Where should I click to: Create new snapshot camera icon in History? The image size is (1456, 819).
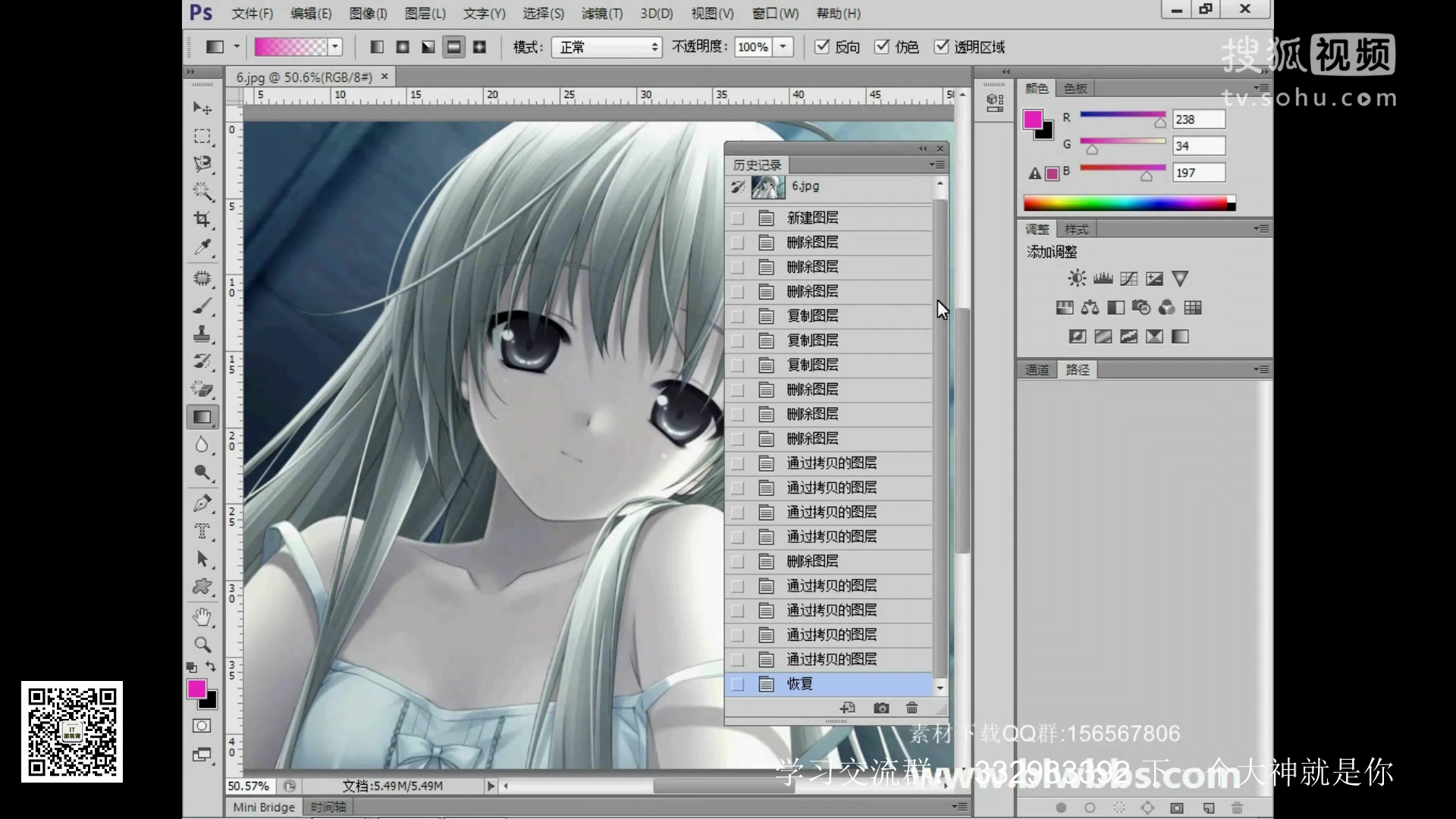(x=880, y=708)
